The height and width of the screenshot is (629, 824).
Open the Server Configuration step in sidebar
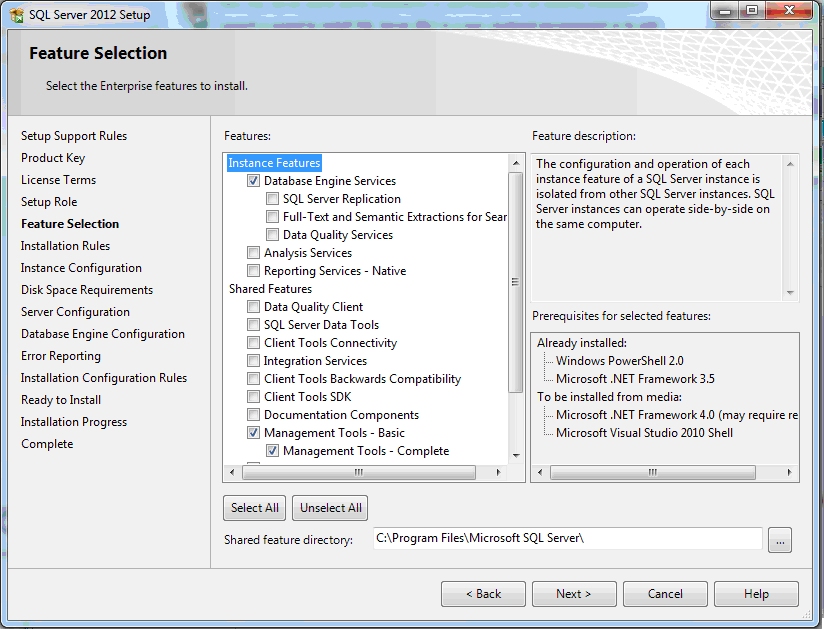75,312
